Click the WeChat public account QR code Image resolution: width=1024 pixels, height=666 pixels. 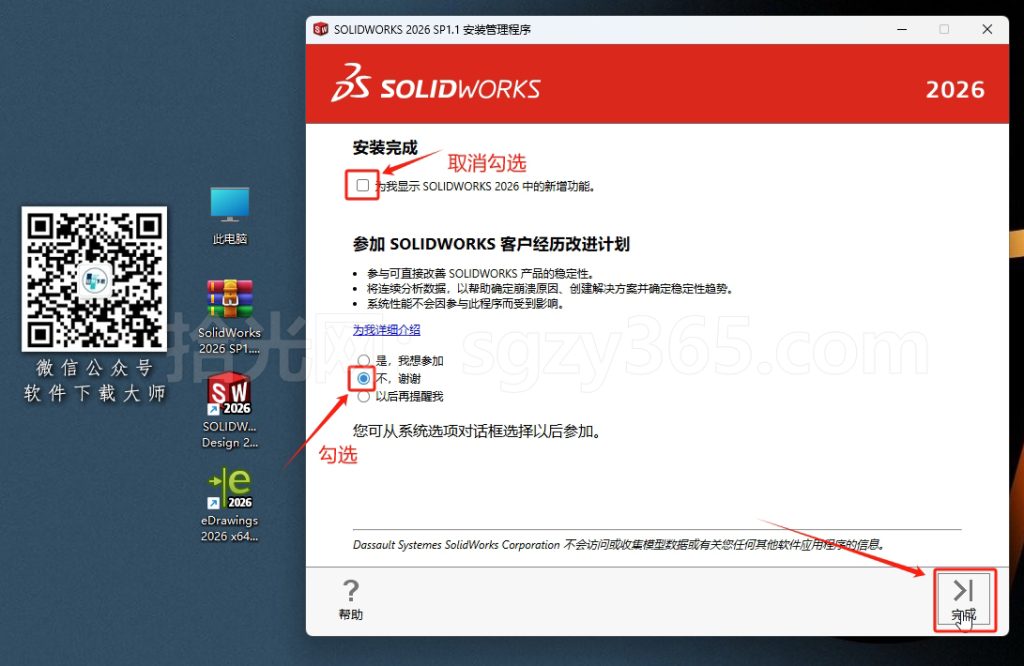(x=93, y=281)
